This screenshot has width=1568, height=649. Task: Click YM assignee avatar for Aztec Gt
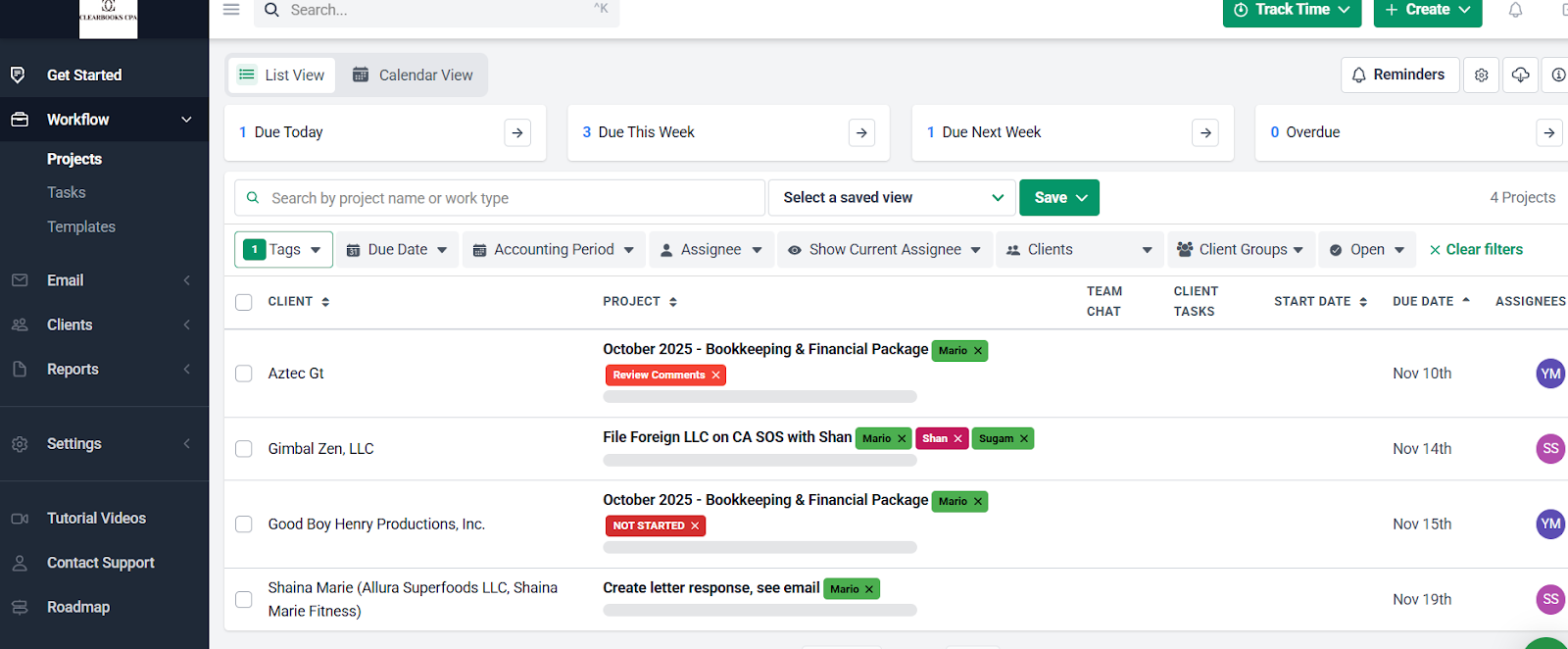coord(1549,374)
